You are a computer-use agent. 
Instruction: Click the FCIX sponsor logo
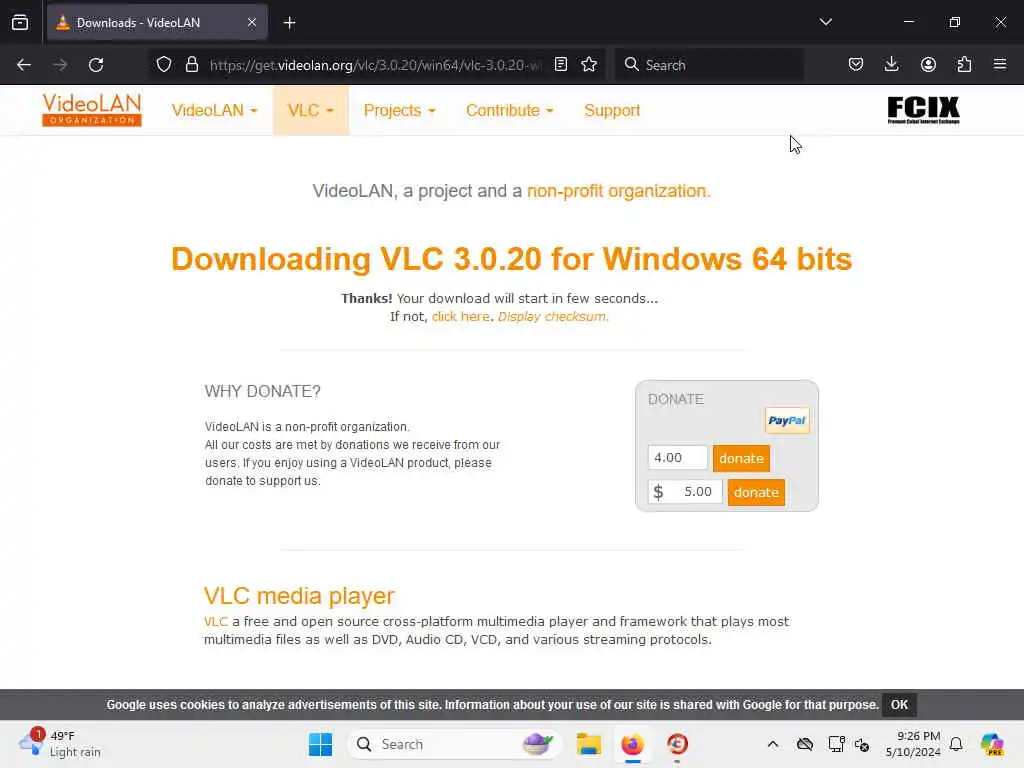click(x=923, y=110)
